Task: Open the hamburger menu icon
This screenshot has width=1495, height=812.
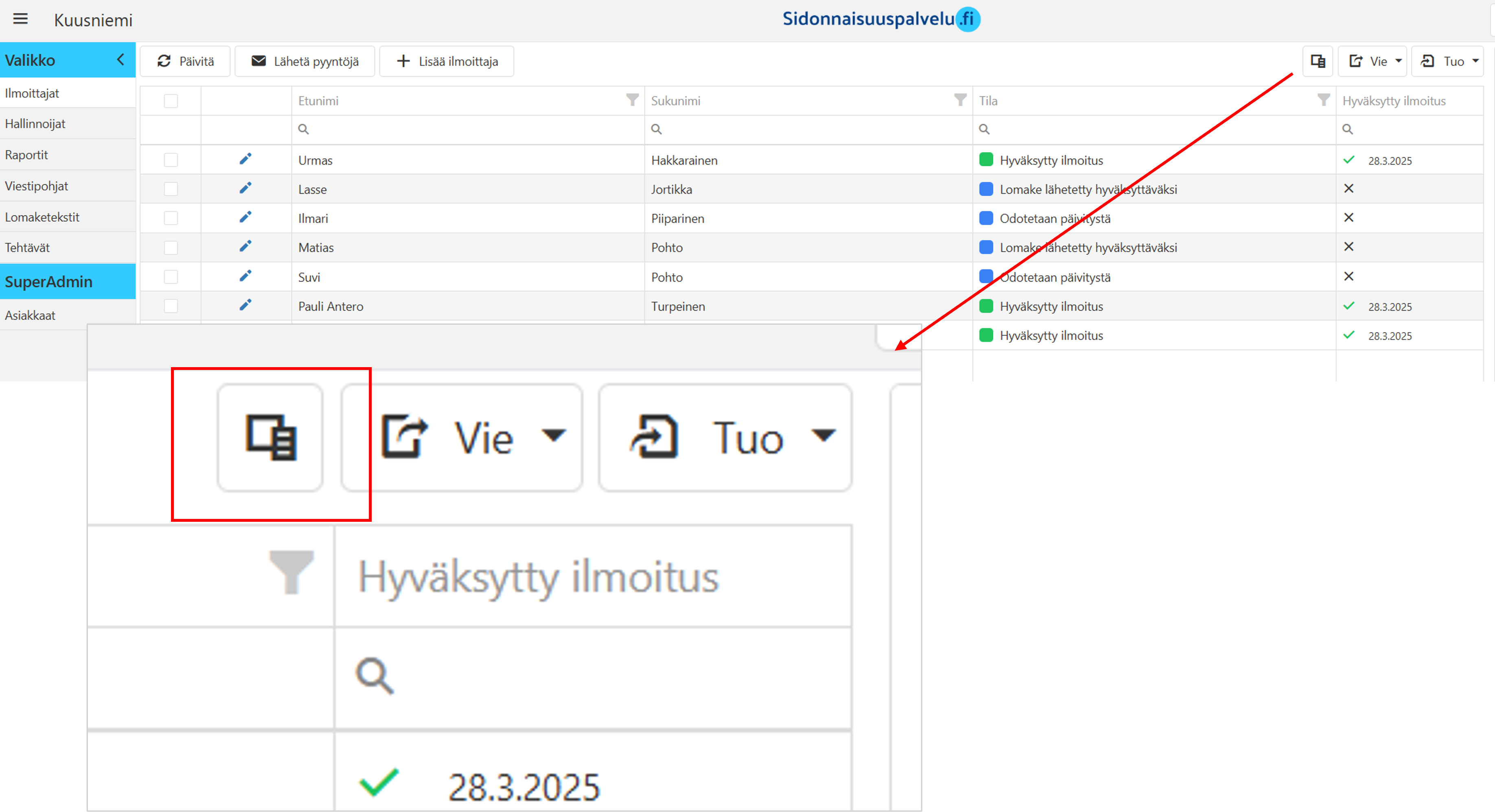Action: [x=20, y=19]
